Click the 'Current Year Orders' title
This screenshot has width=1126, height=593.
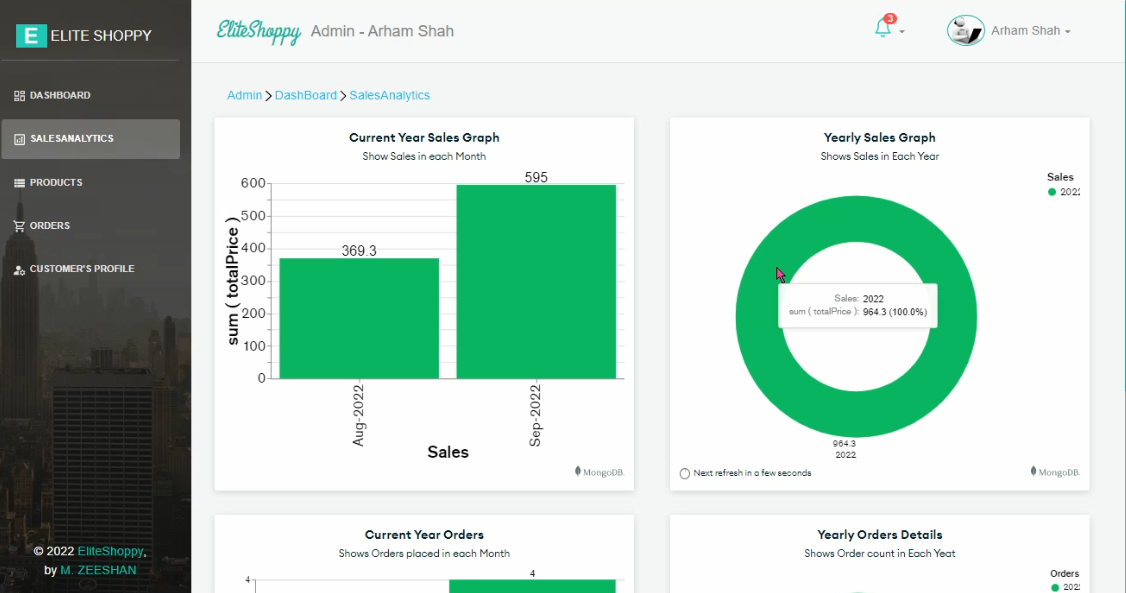point(424,535)
